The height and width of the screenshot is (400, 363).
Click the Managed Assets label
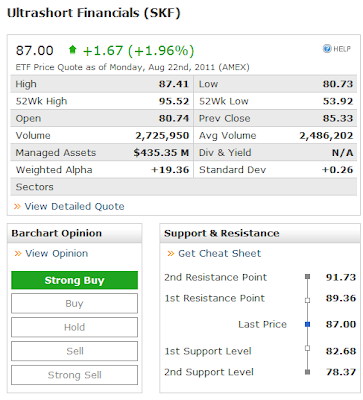(x=56, y=153)
